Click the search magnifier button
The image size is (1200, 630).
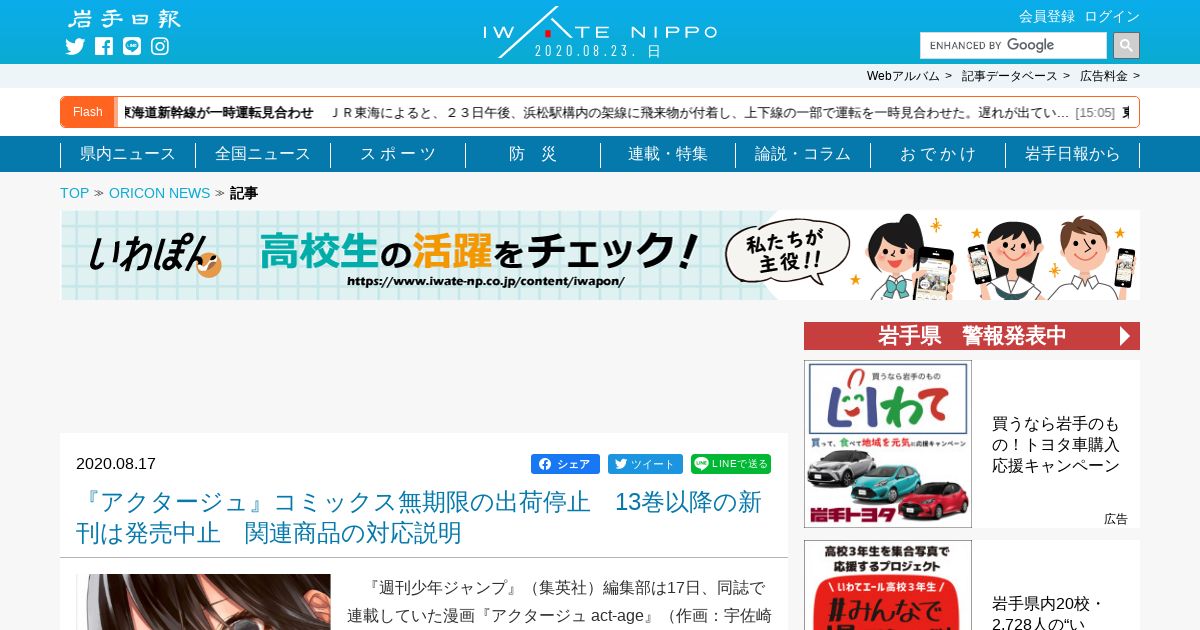(x=1126, y=45)
